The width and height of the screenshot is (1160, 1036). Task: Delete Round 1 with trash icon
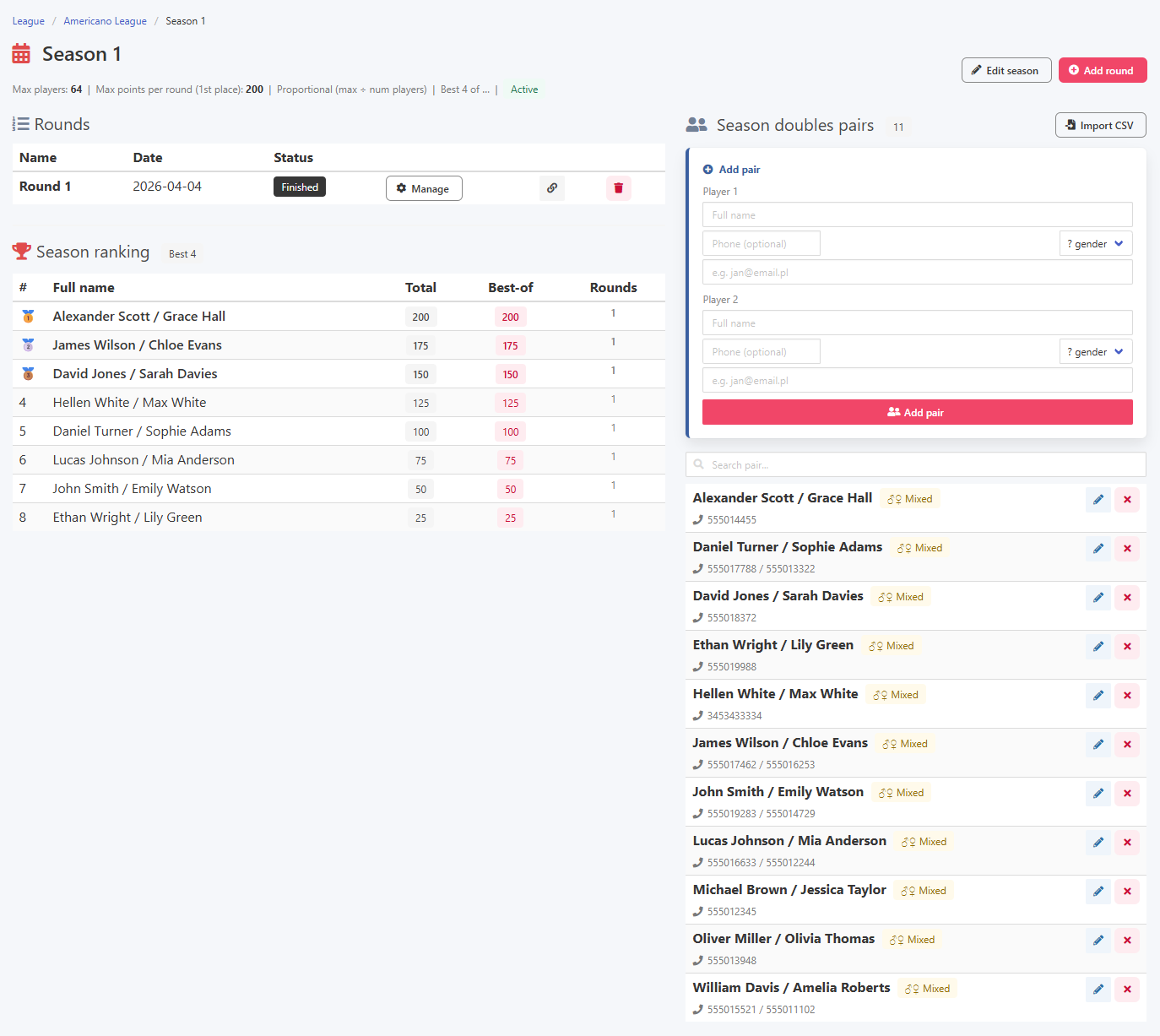[618, 188]
